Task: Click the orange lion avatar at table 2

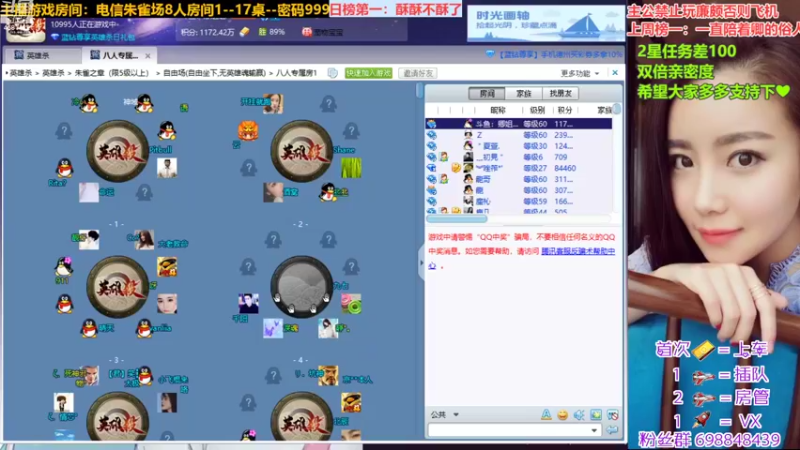Action: pos(248,131)
